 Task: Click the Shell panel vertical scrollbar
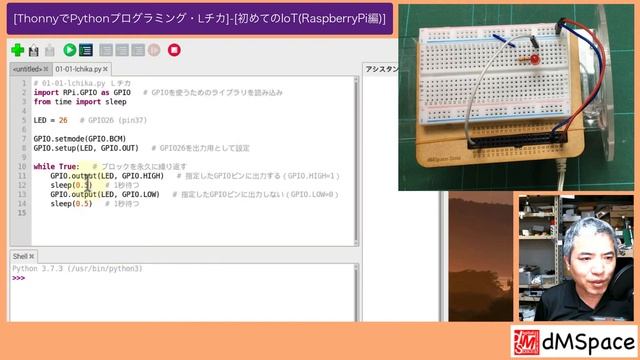[356, 292]
